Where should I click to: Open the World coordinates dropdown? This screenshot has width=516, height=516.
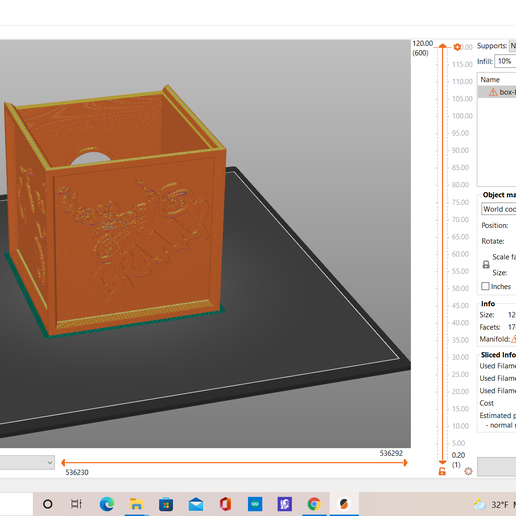tap(498, 209)
